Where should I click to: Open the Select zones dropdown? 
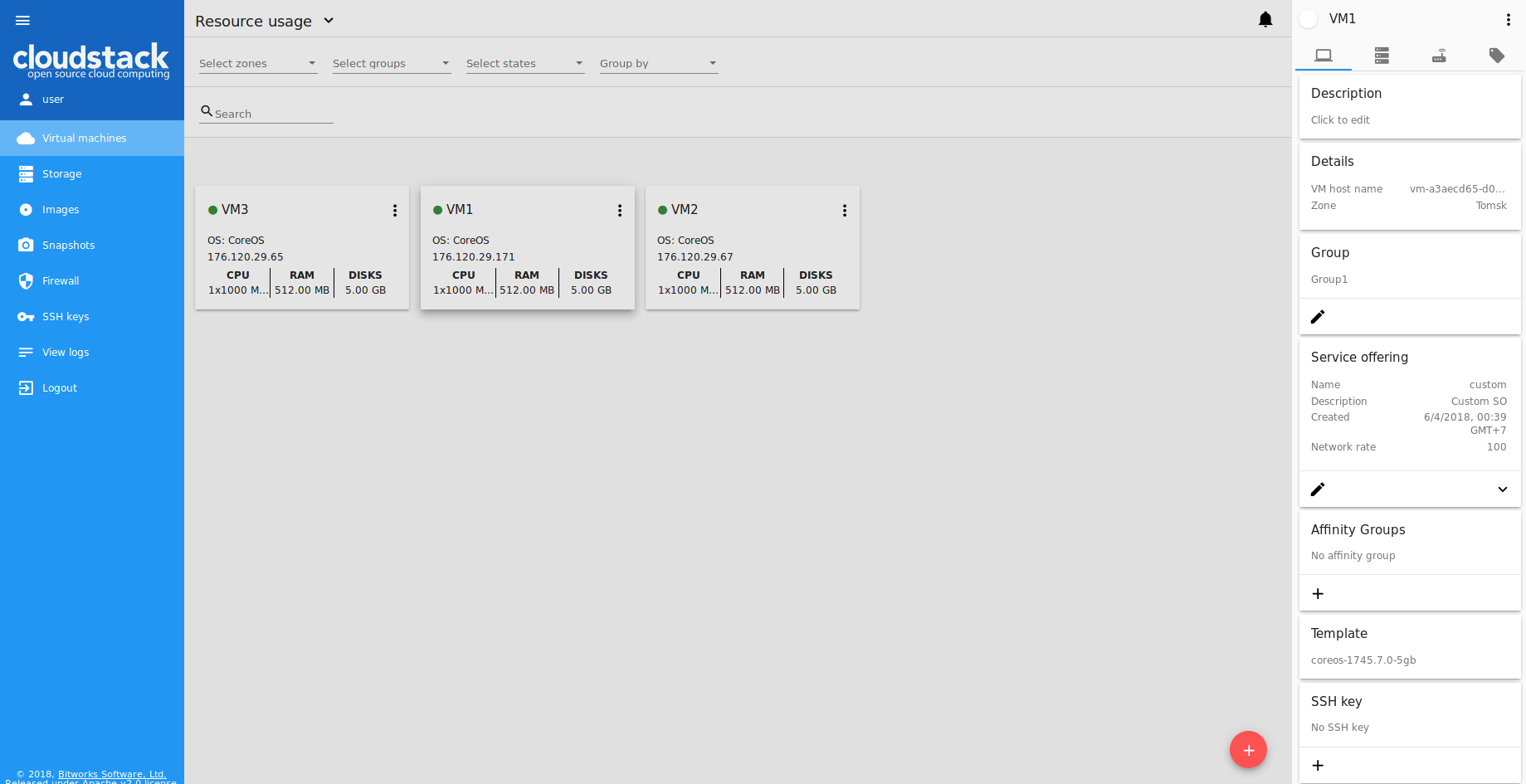pos(258,64)
